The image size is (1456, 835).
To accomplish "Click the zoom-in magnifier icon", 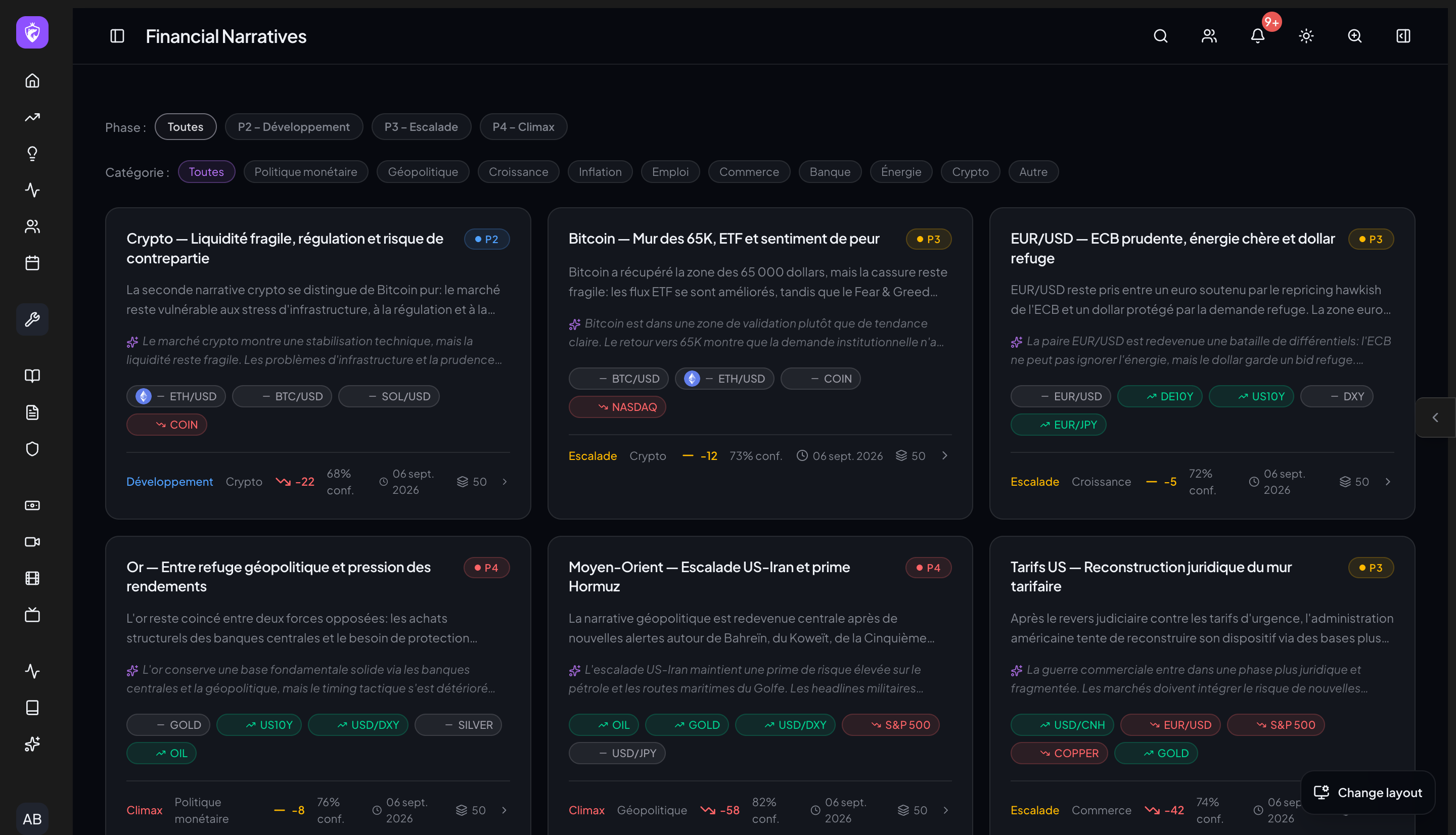I will coord(1354,36).
